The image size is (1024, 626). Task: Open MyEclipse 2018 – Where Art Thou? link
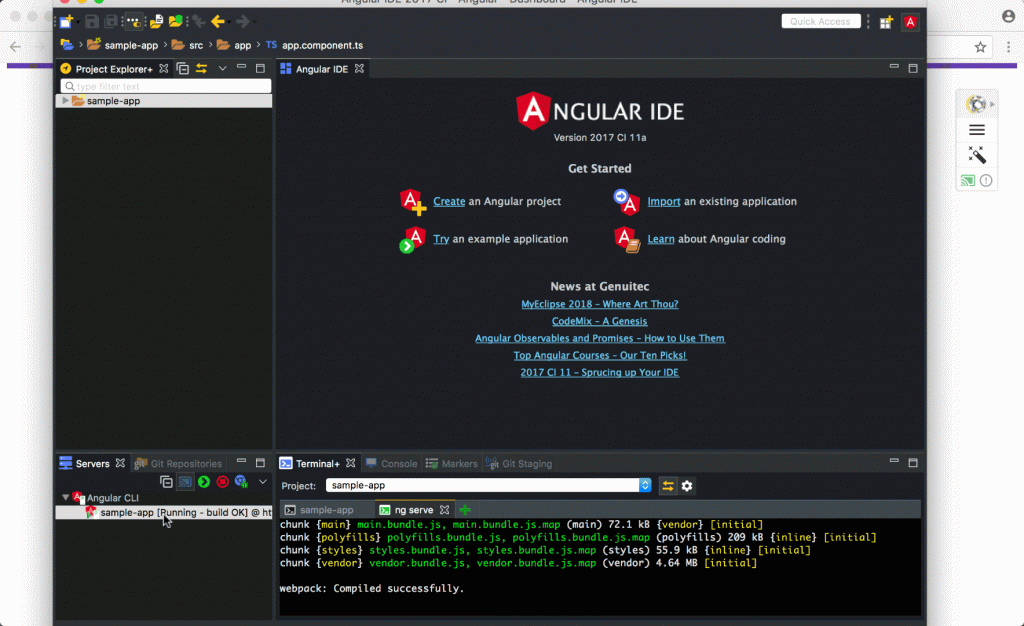coord(600,304)
